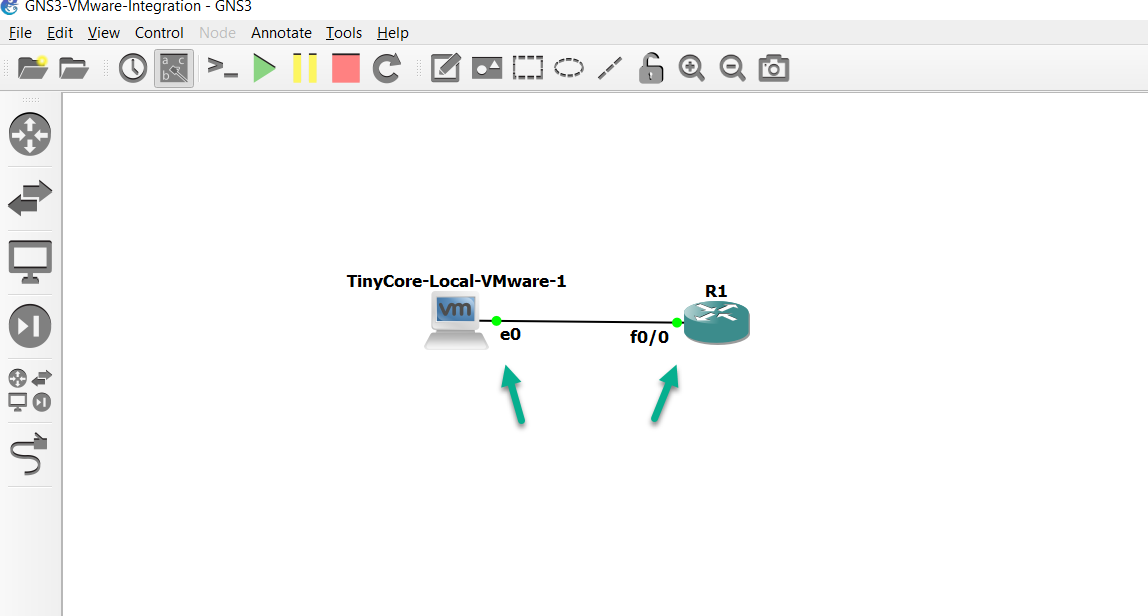1148x616 pixels.
Task: Click the Insert a picture icon
Action: (x=487, y=68)
